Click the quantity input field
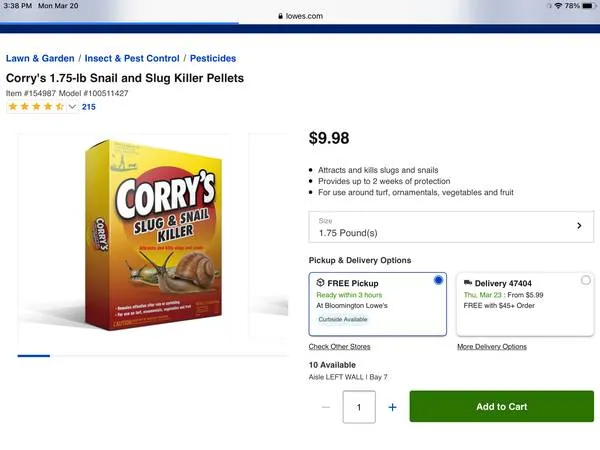Screen dimensions: 600x450 point(359,407)
